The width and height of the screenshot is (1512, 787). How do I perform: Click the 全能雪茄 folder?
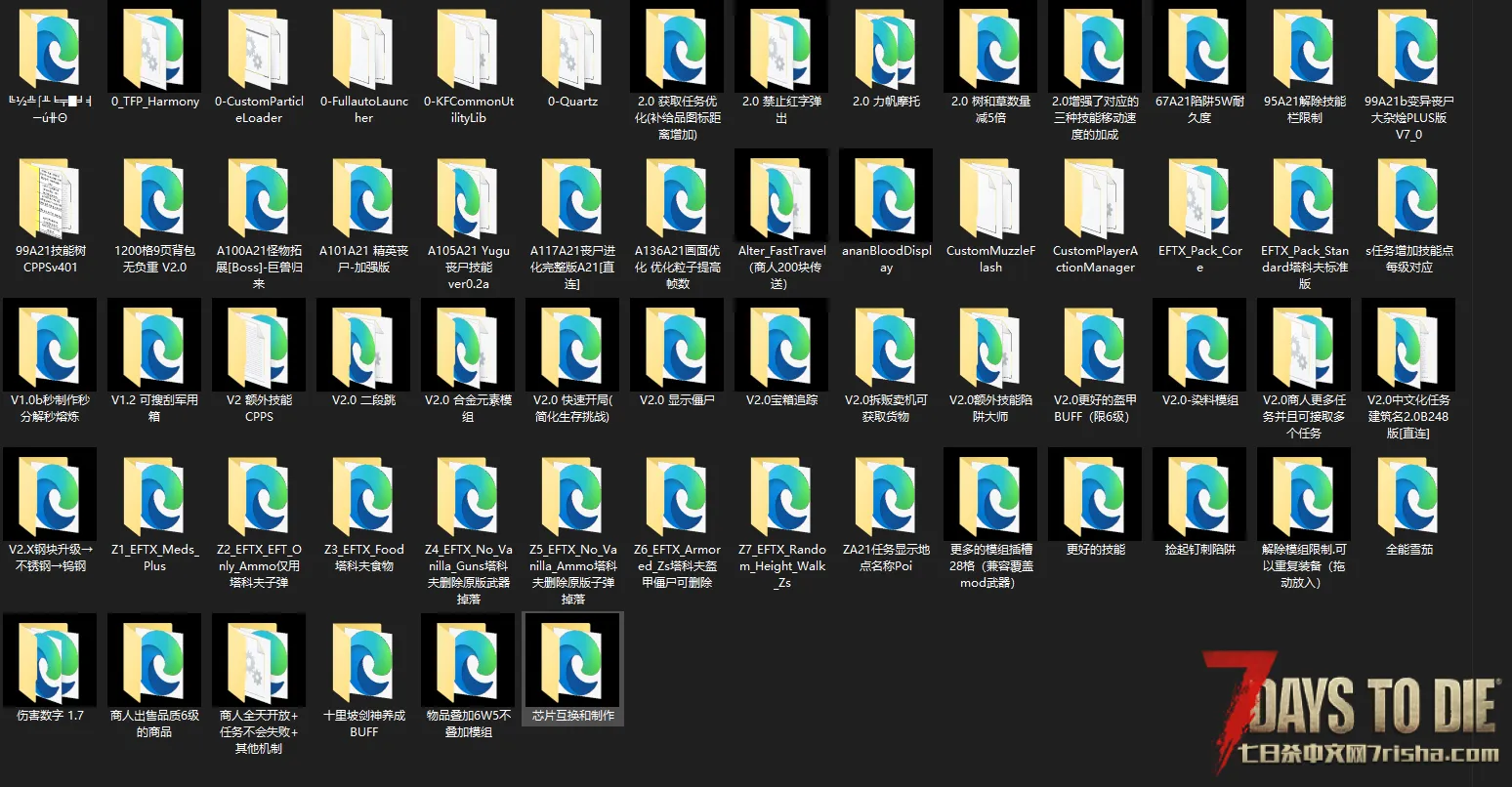tap(1408, 497)
